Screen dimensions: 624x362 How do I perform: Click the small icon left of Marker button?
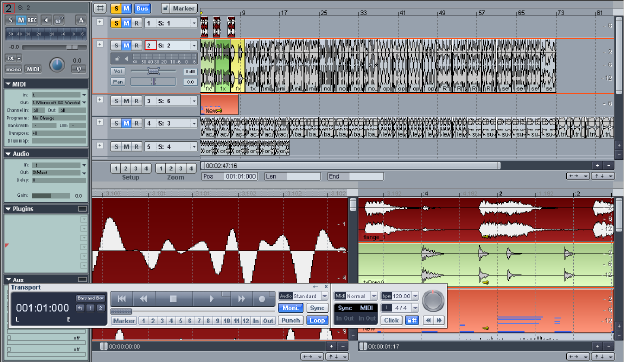166,8
